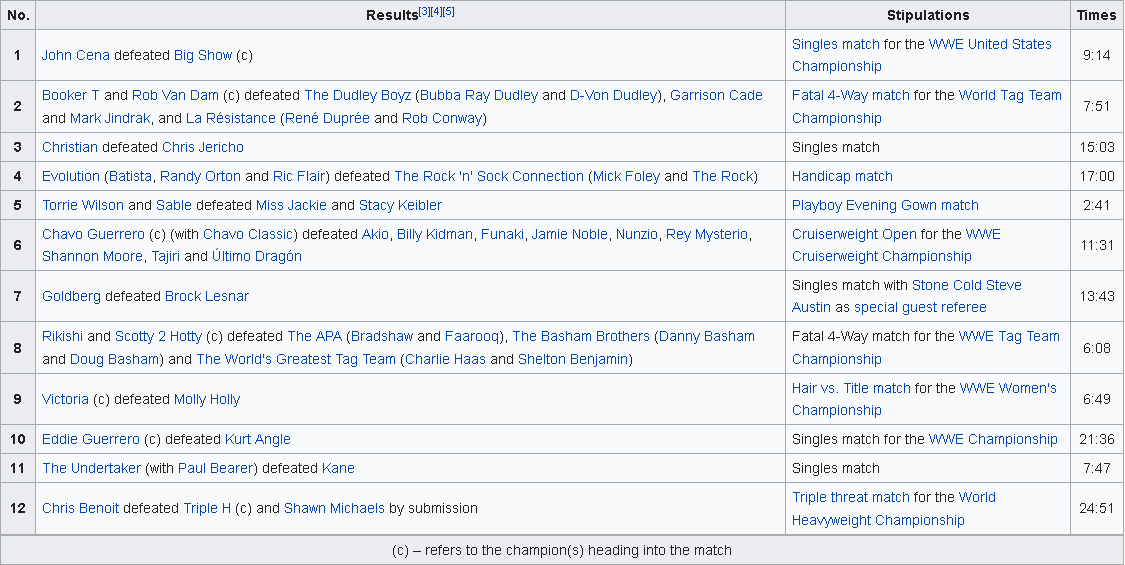
Task: Open the Eddie Guerrero link
Action: (90, 439)
